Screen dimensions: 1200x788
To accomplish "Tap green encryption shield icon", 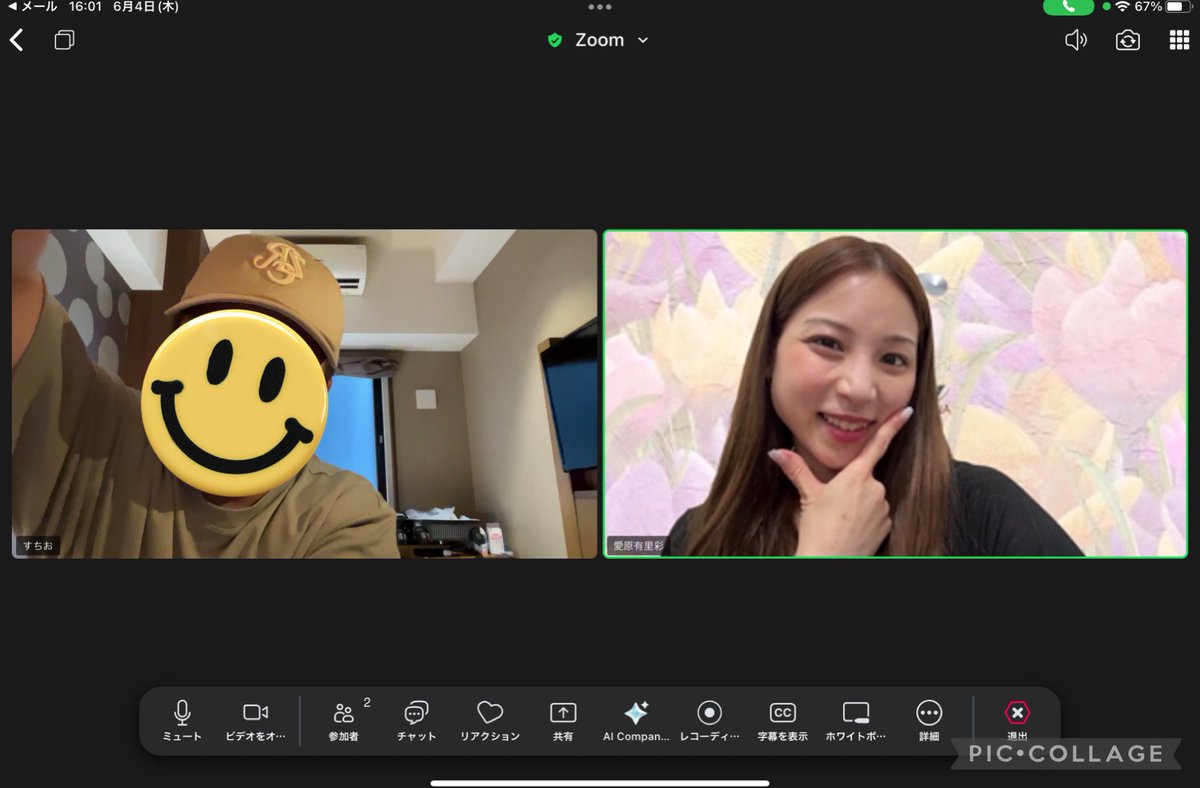I will 555,40.
